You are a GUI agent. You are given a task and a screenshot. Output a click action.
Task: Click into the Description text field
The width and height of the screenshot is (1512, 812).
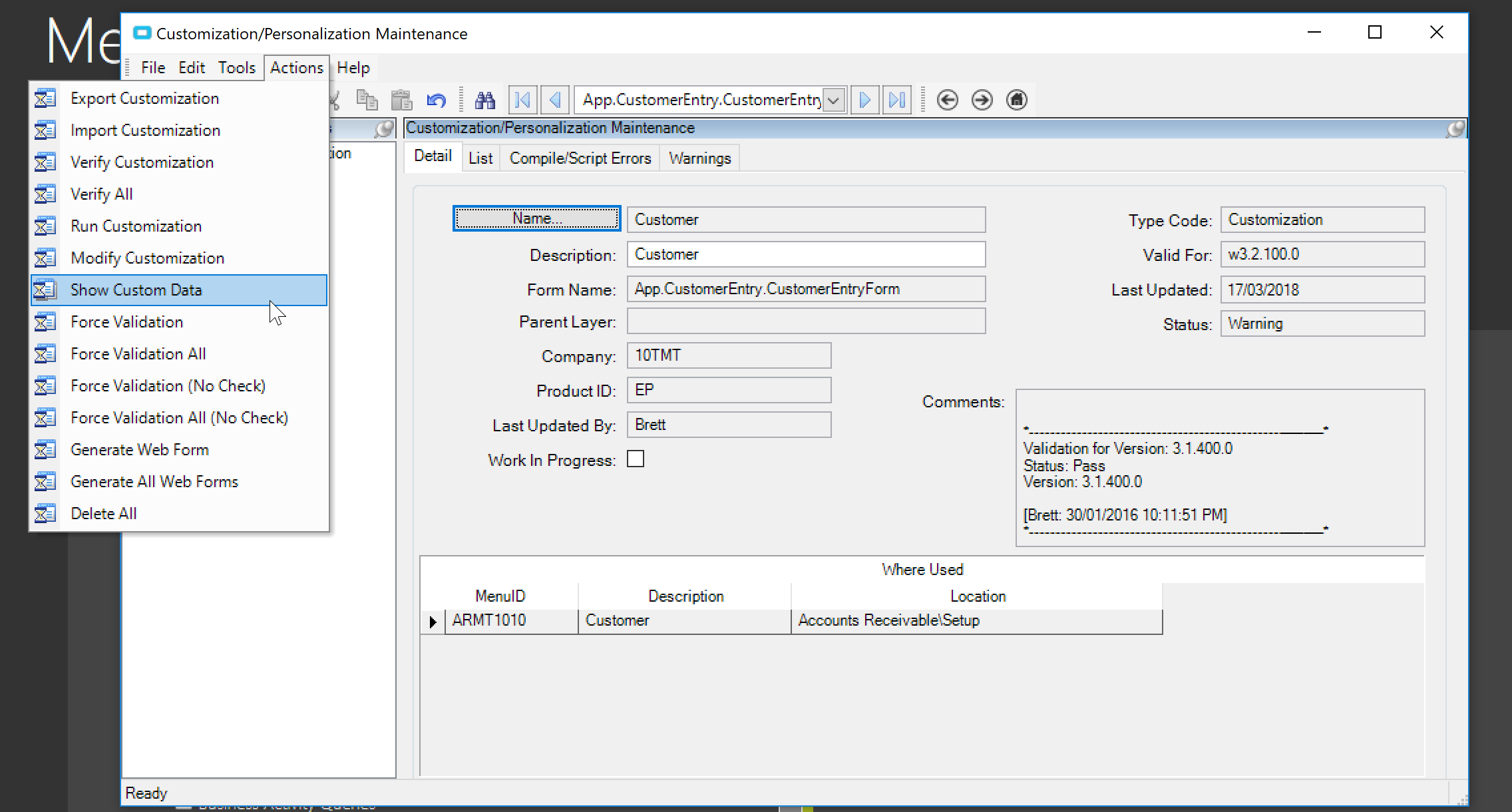pyautogui.click(x=805, y=254)
